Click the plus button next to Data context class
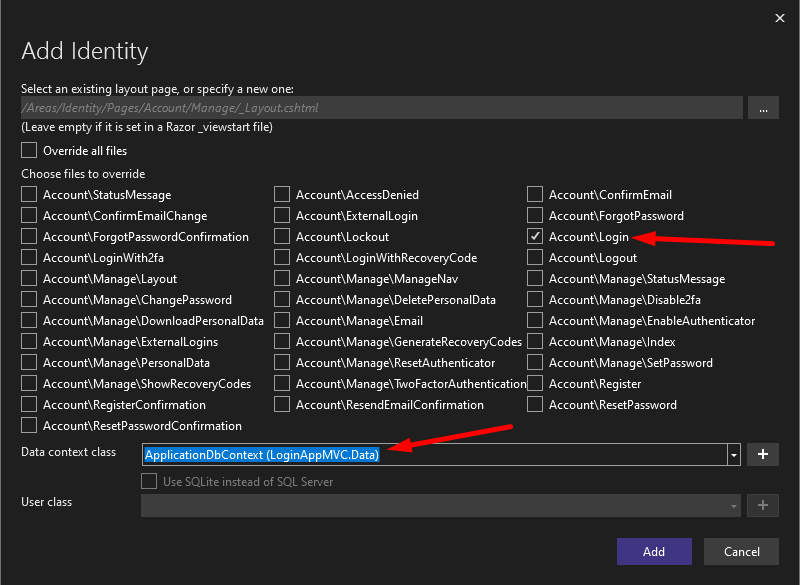The width and height of the screenshot is (800, 585). (763, 454)
